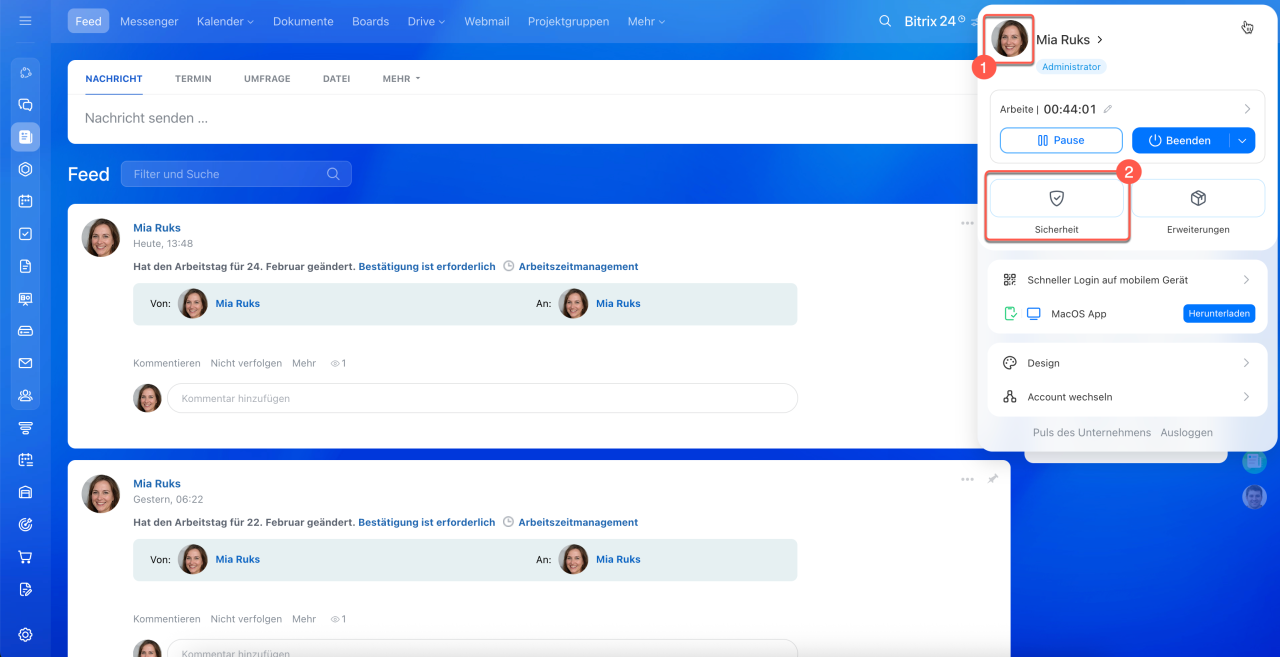
Task: Open the Kalender dropdown menu
Action: (225, 21)
